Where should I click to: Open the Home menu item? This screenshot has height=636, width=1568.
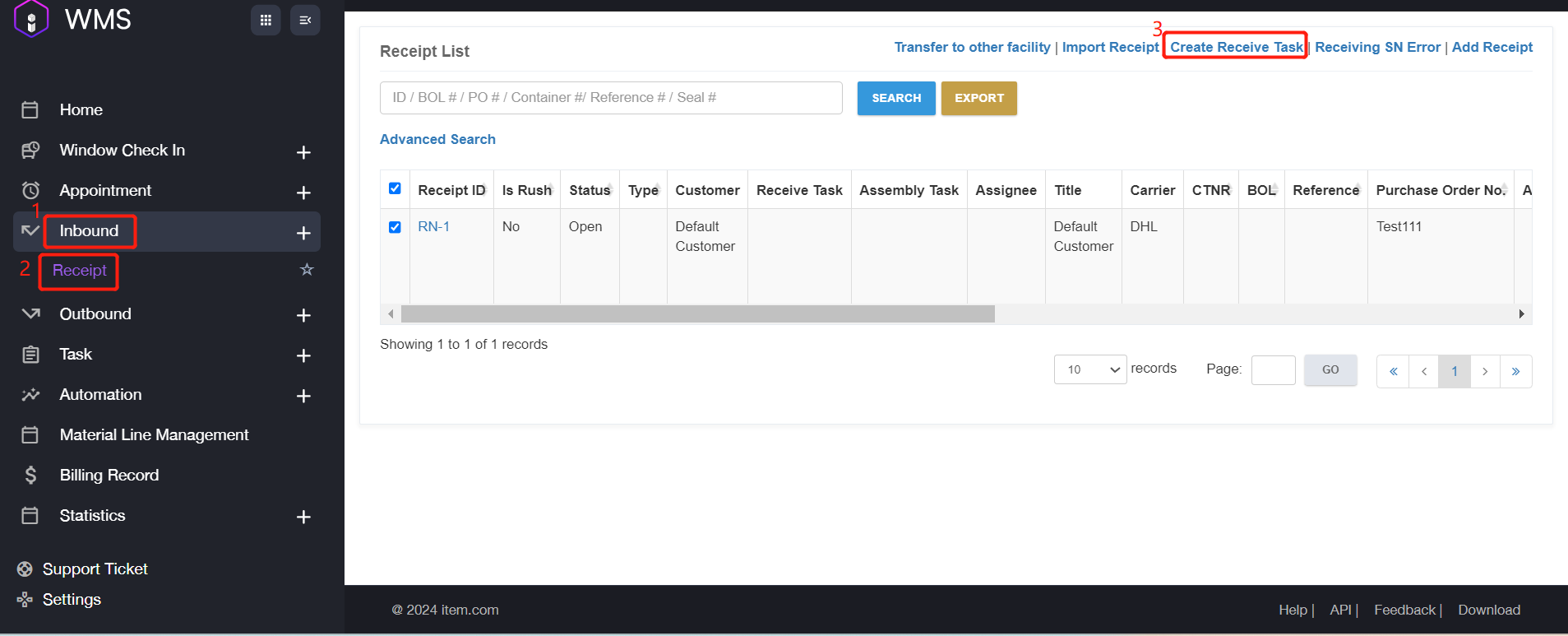(81, 110)
